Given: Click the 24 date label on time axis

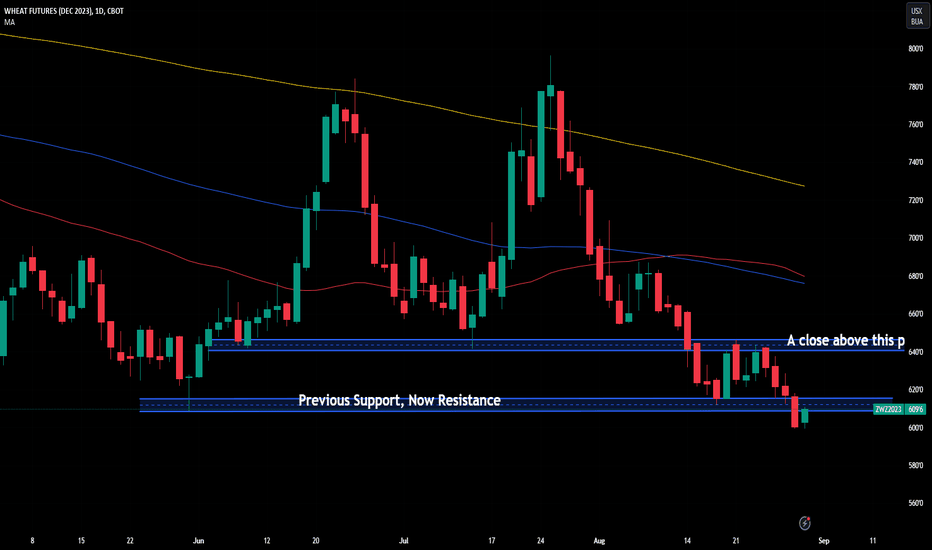Looking at the screenshot, I should [x=540, y=540].
